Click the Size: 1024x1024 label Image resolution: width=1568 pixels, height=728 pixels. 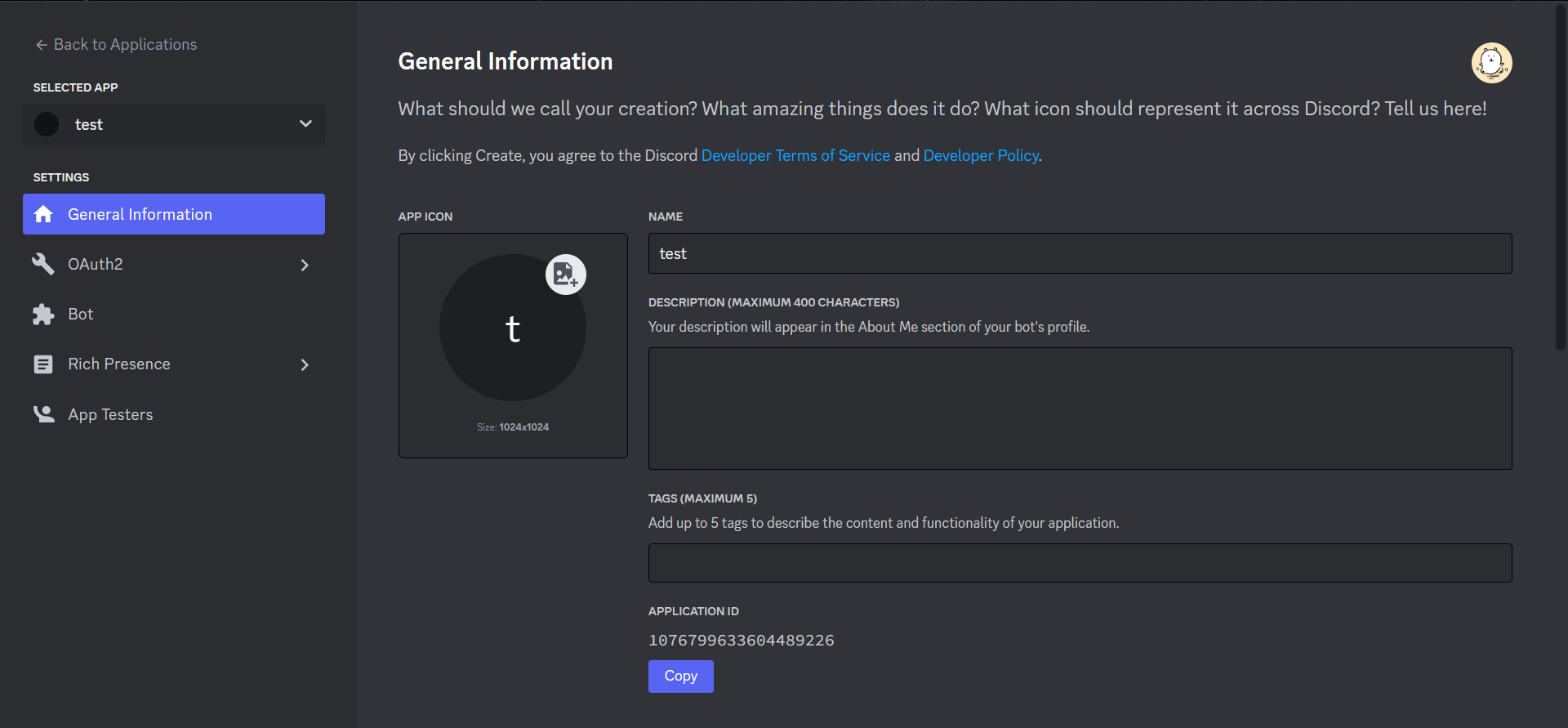tap(513, 427)
